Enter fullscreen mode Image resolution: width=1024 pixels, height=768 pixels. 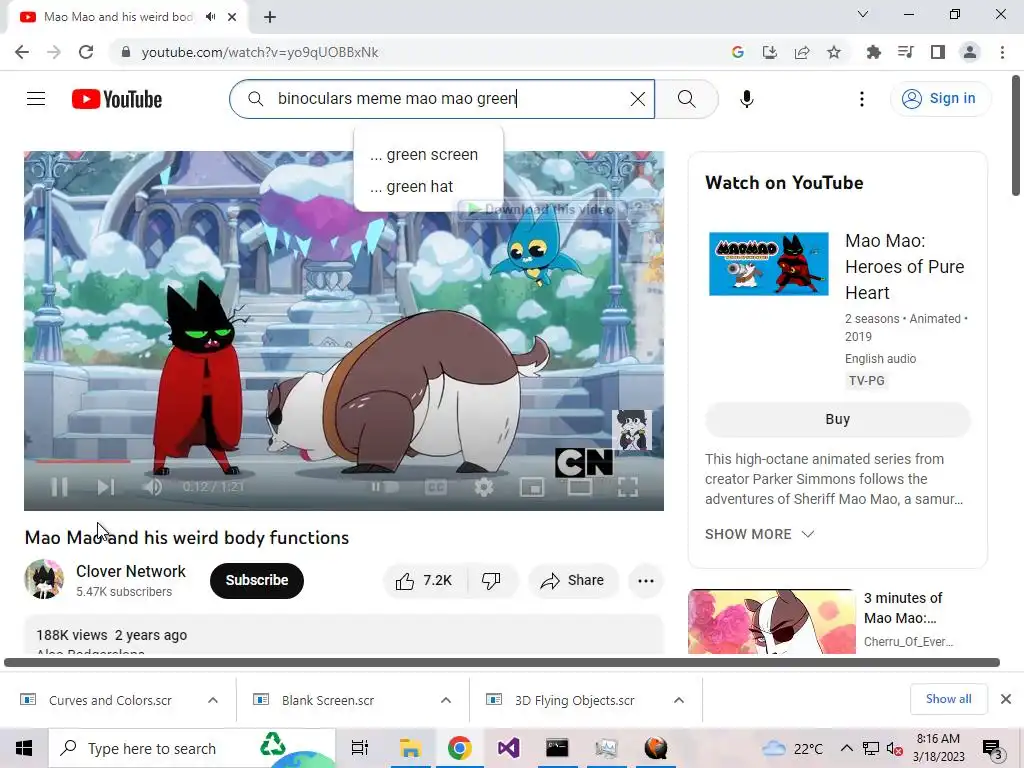point(628,487)
